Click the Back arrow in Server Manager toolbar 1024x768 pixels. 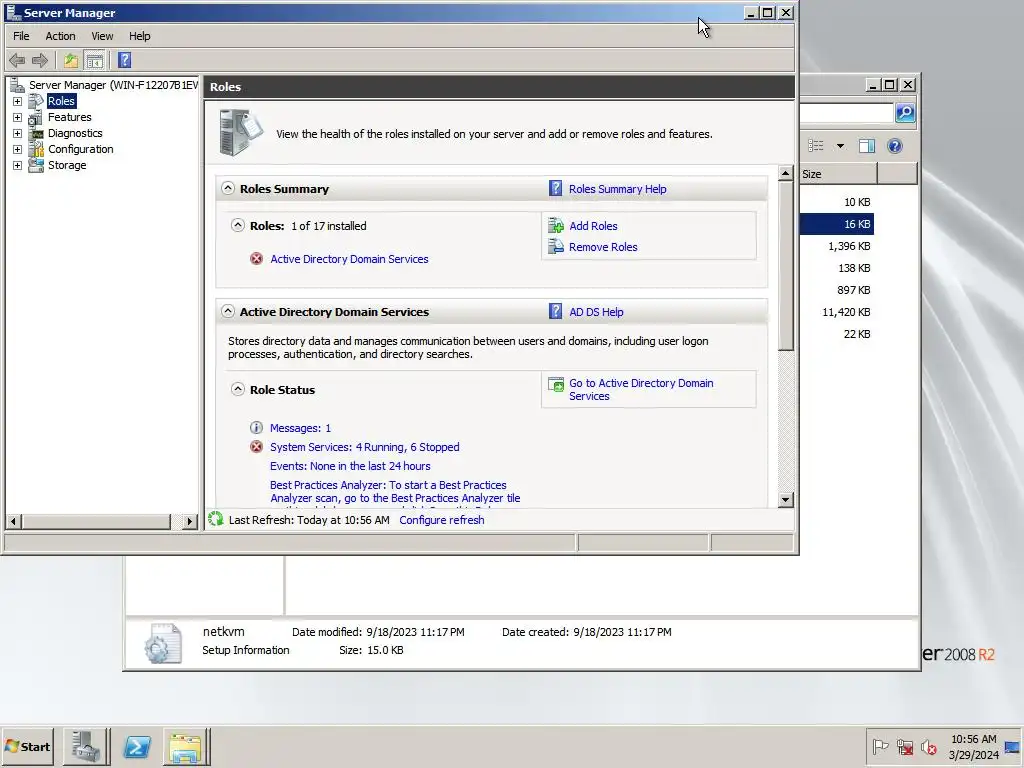(17, 61)
